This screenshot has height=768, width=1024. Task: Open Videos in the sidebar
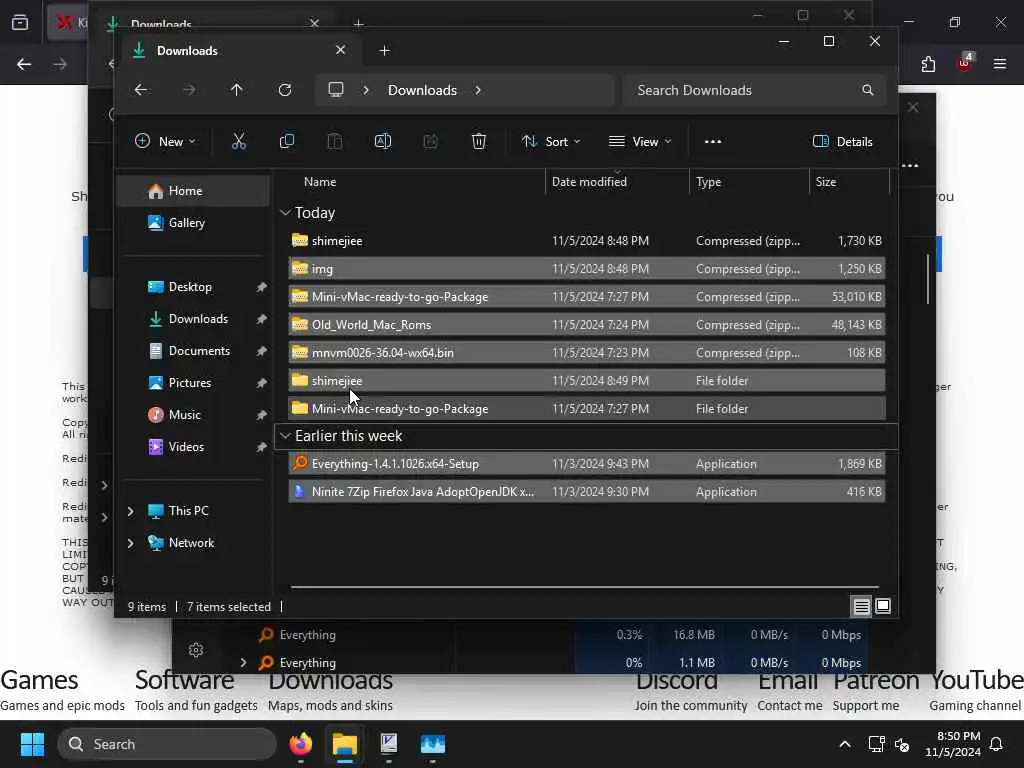pos(193,447)
